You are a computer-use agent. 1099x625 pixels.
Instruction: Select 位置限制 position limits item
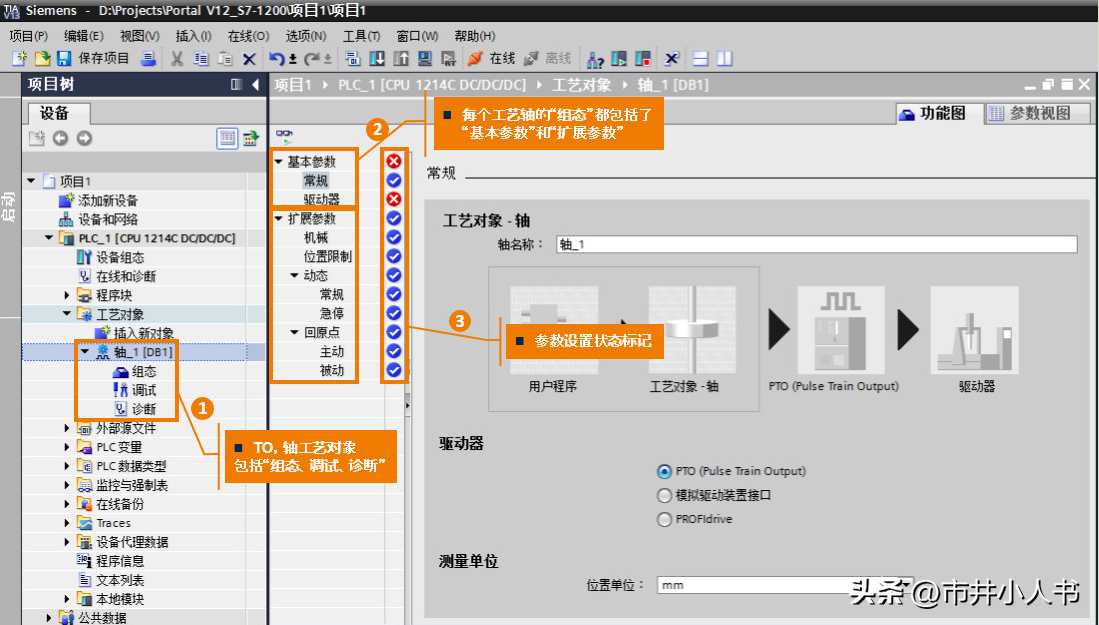[327, 257]
